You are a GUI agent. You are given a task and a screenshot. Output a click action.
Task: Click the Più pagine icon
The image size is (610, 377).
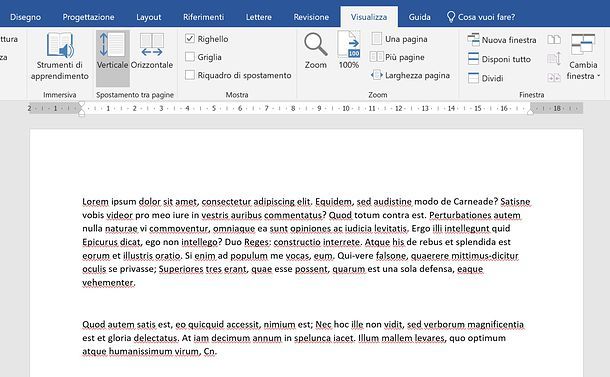point(377,57)
